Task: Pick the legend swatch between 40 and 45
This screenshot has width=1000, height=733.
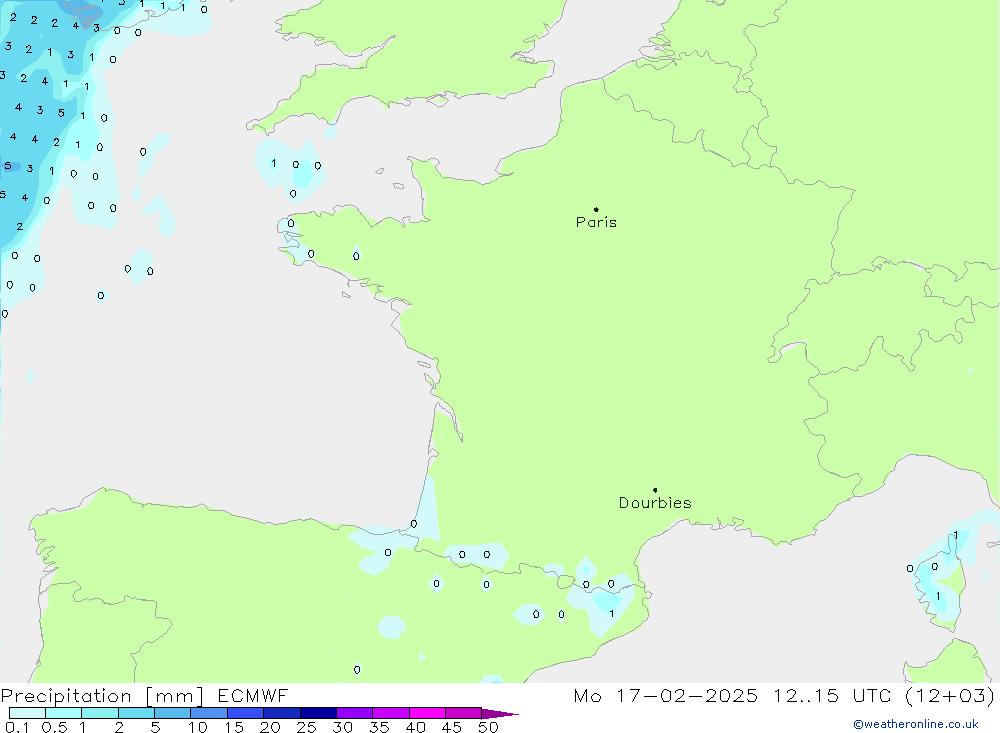Action: (x=427, y=713)
